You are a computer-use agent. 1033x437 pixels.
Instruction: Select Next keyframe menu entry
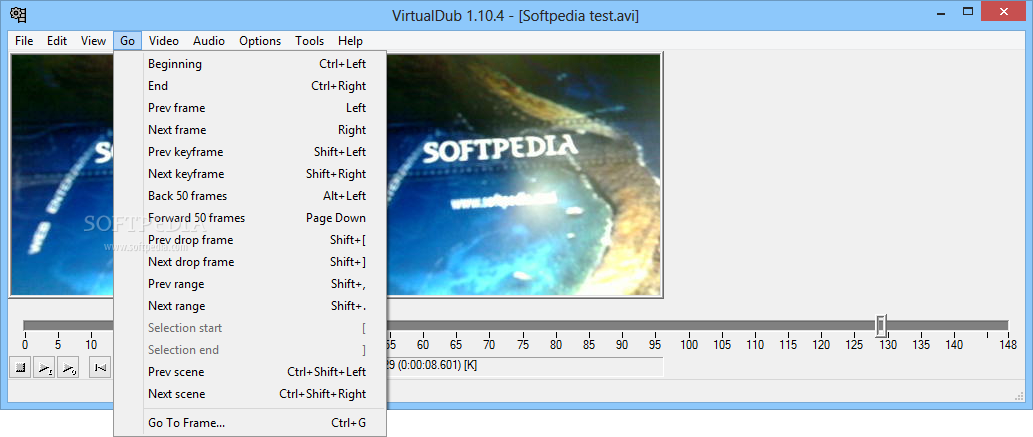pos(250,174)
